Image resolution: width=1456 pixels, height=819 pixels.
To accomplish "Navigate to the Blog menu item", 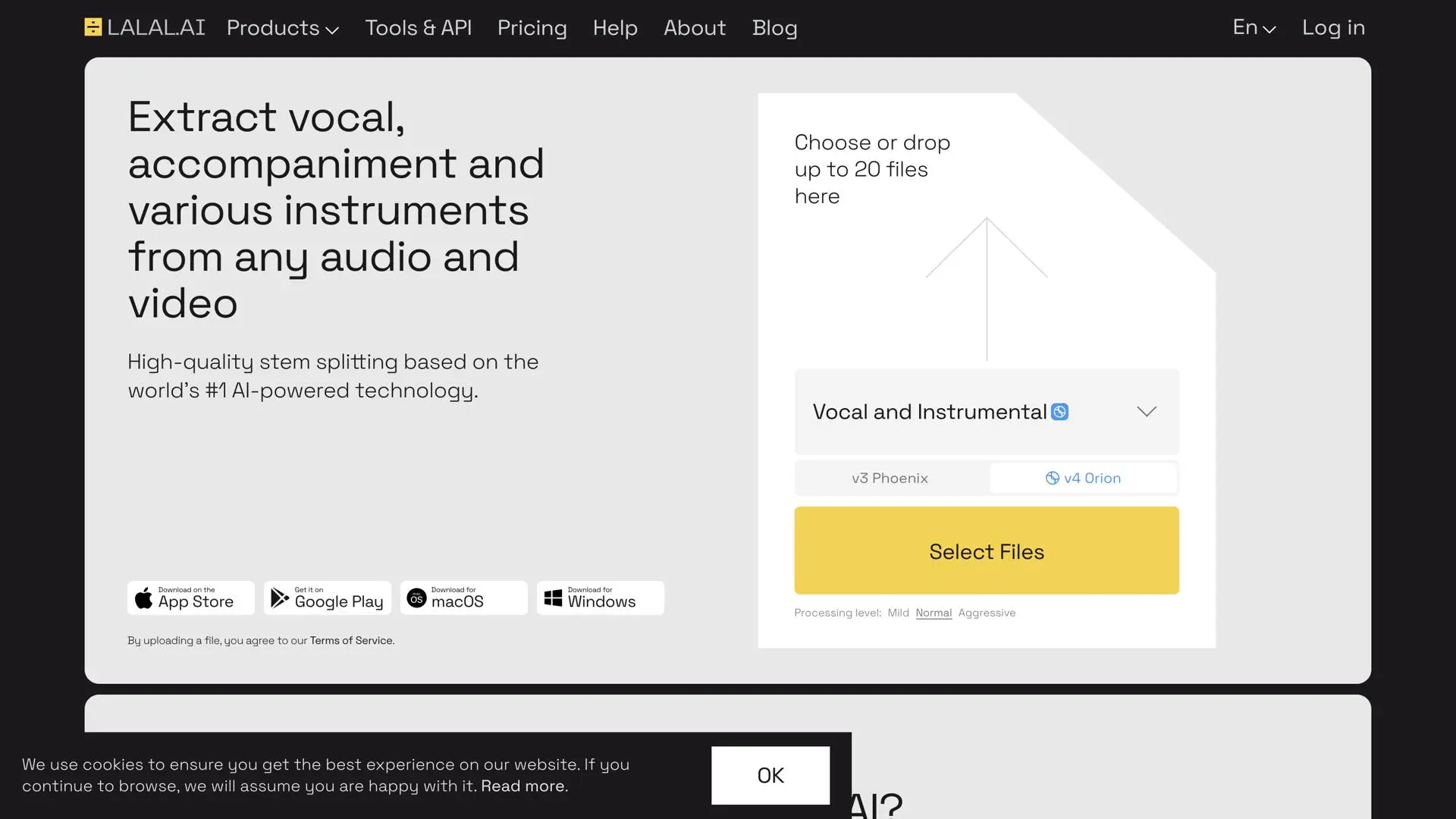I will 774,28.
